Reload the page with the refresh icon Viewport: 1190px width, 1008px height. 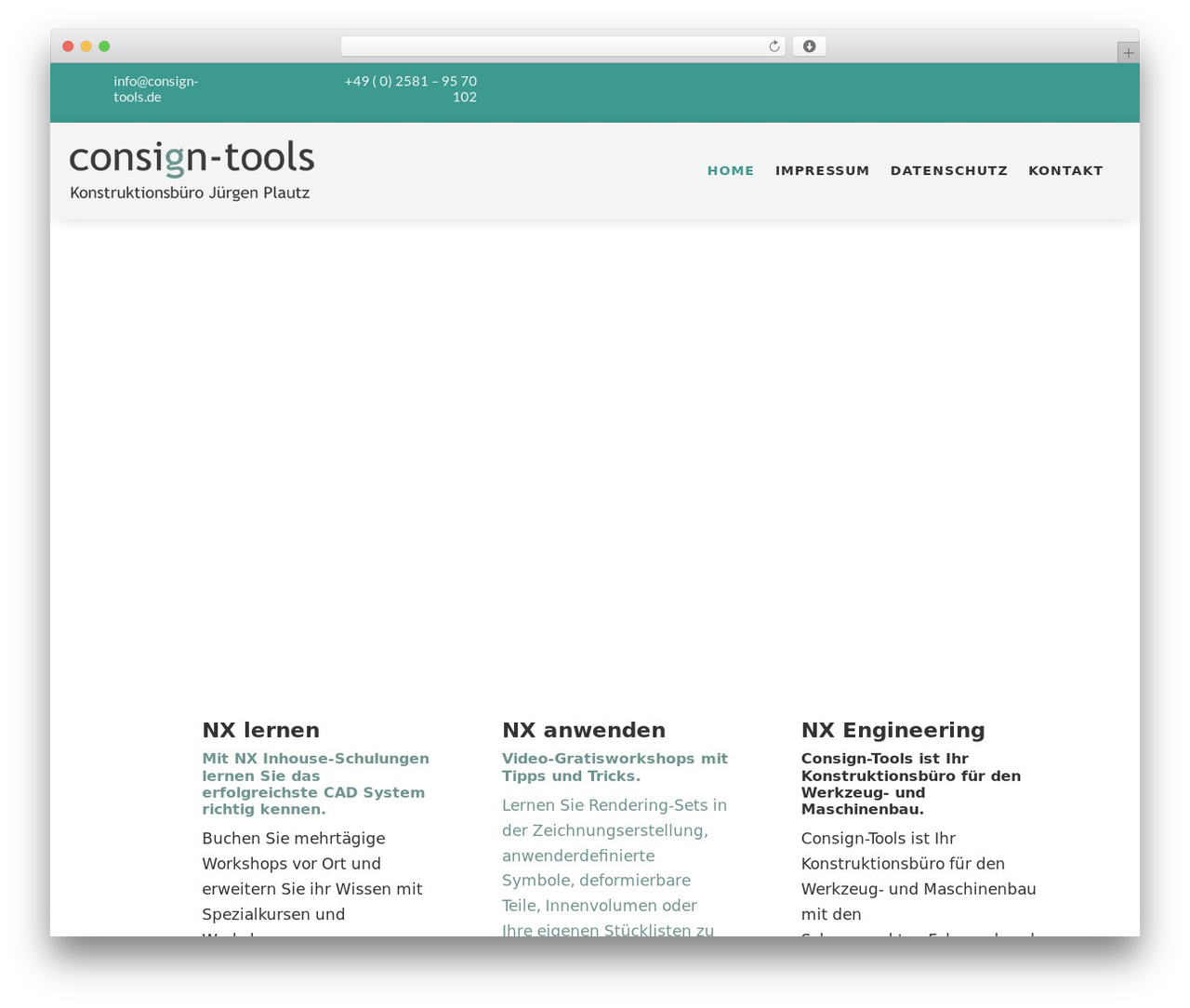tap(773, 46)
